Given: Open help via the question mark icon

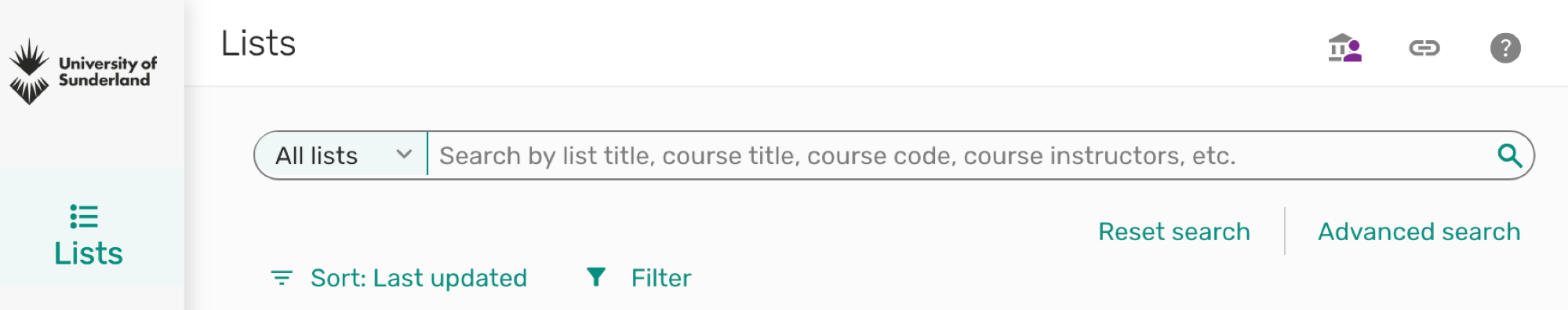Looking at the screenshot, I should click(x=1505, y=48).
